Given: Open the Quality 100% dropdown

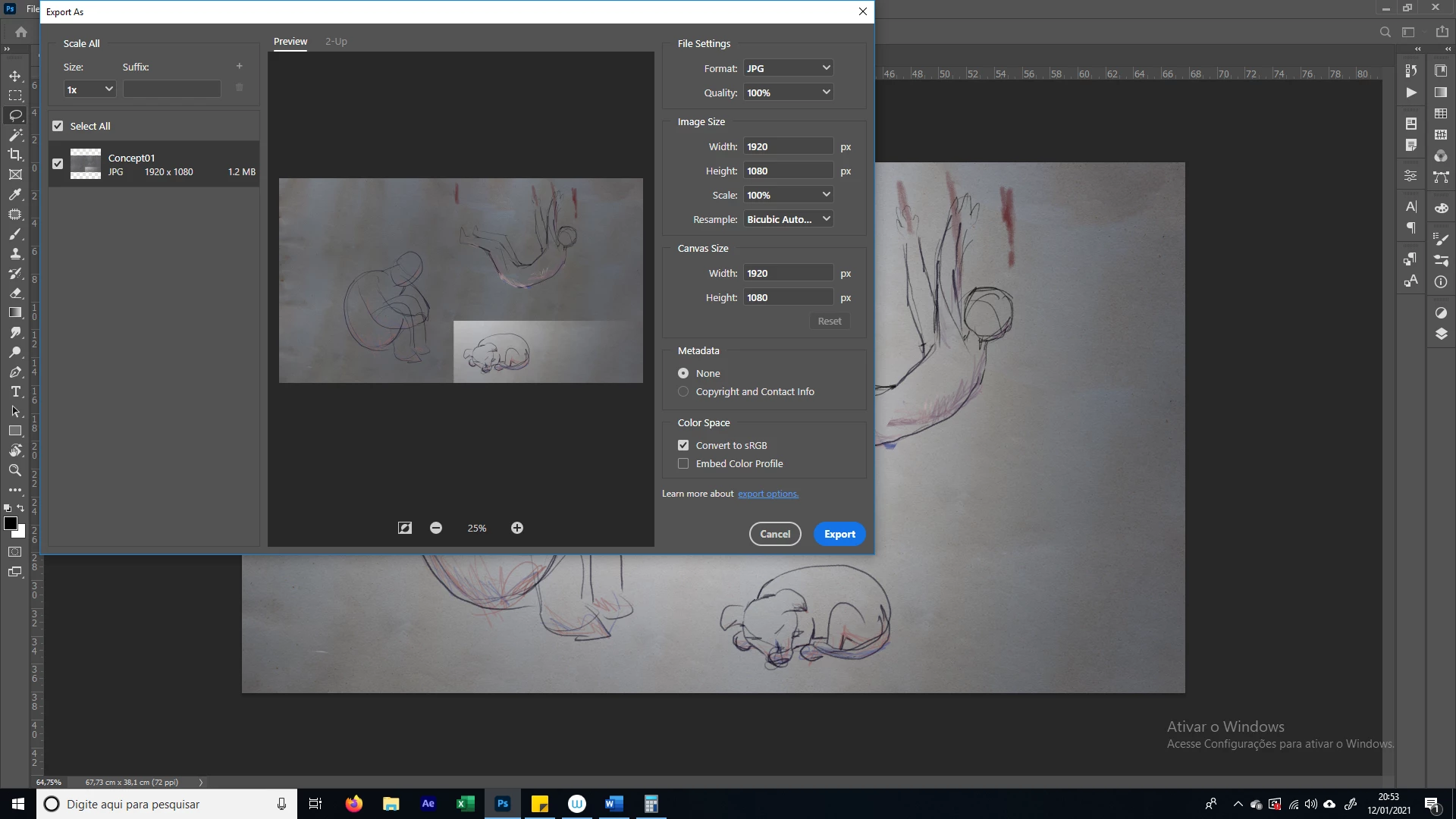Looking at the screenshot, I should 788,93.
